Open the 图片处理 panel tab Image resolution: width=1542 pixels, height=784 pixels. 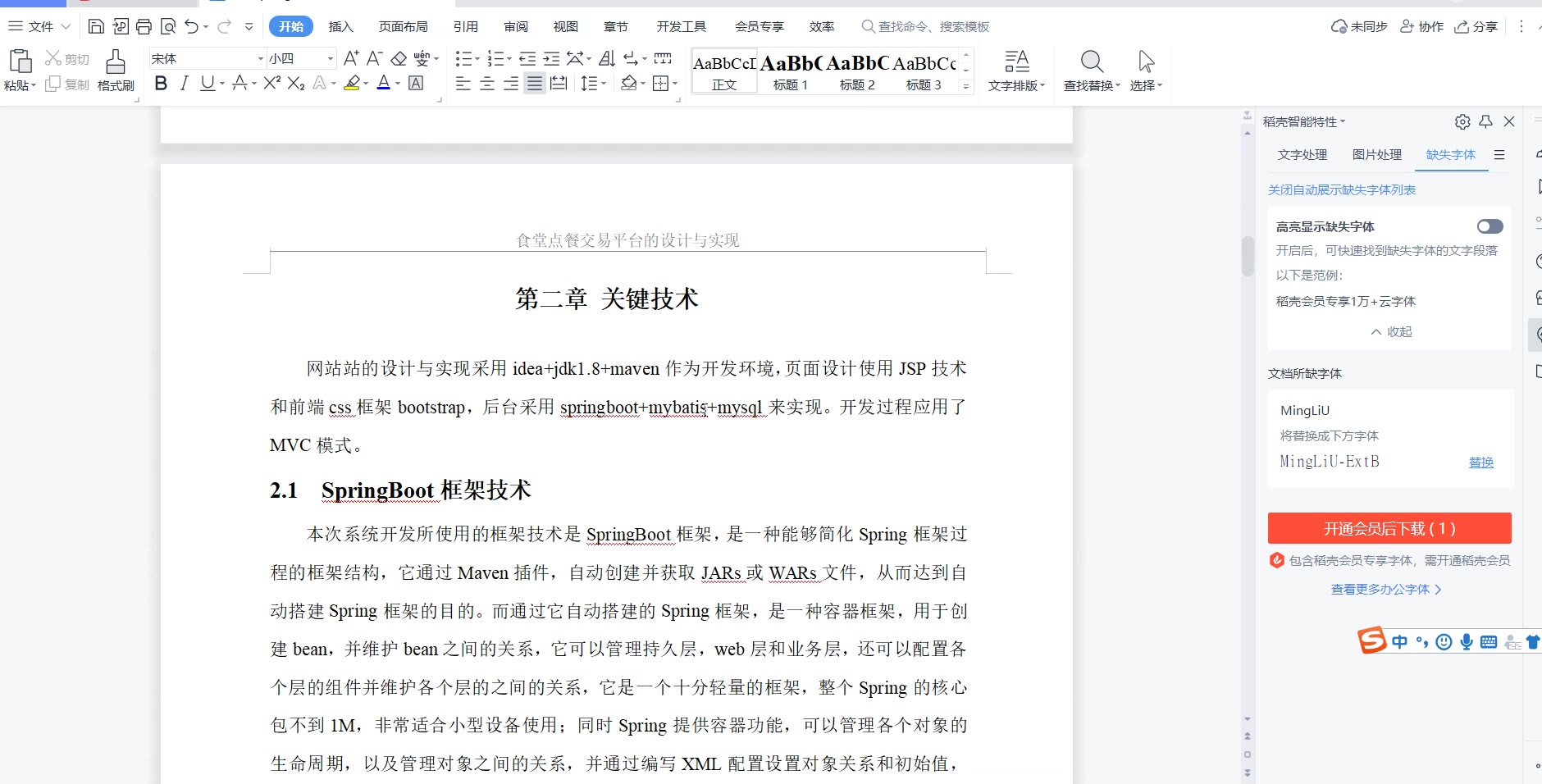point(1377,154)
